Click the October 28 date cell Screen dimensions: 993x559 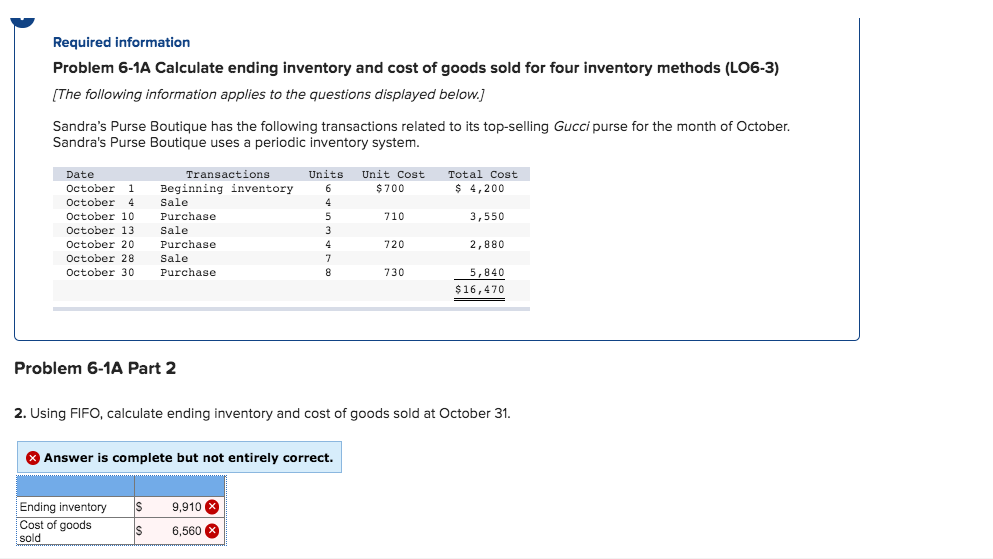[x=100, y=258]
